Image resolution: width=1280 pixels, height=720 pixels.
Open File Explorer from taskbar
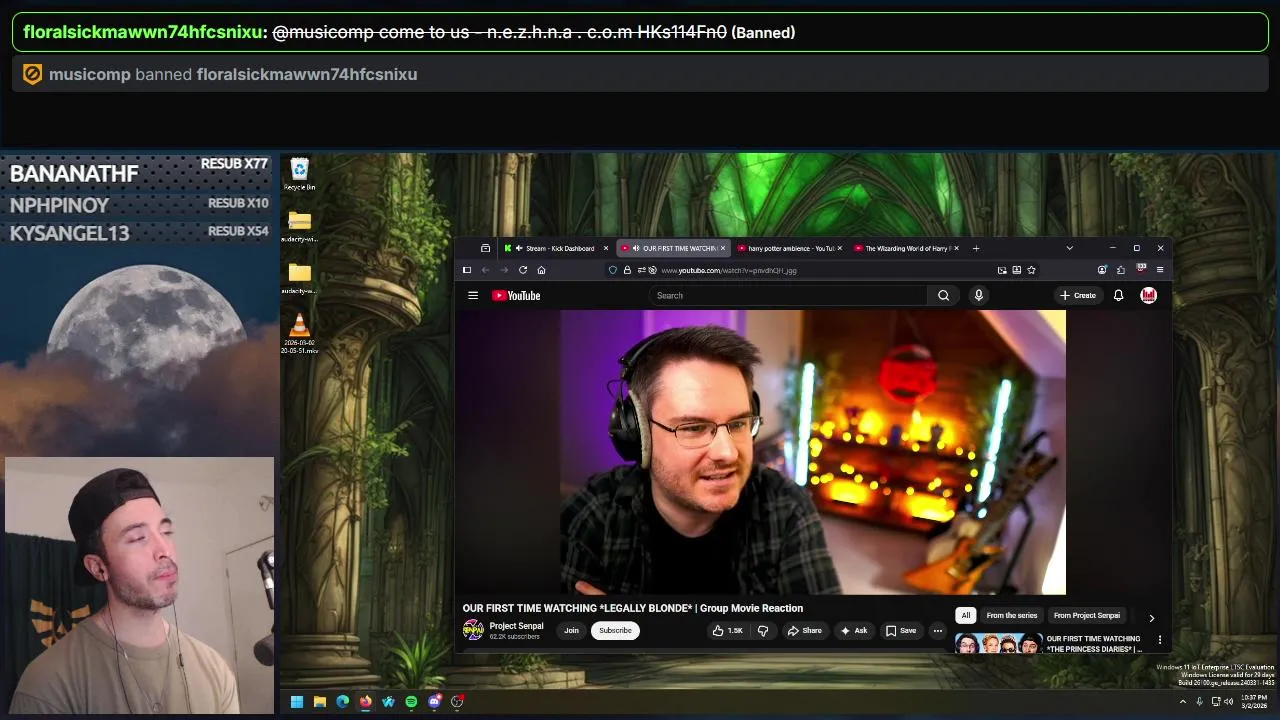click(320, 702)
